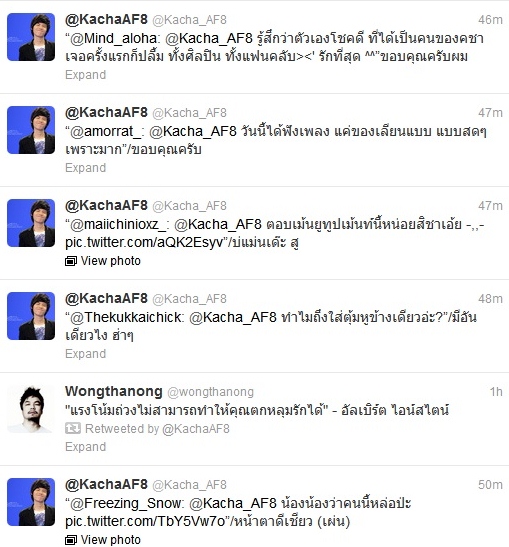This screenshot has width=509, height=547.
Task: Open the @wongthanong handle
Action: click(210, 392)
